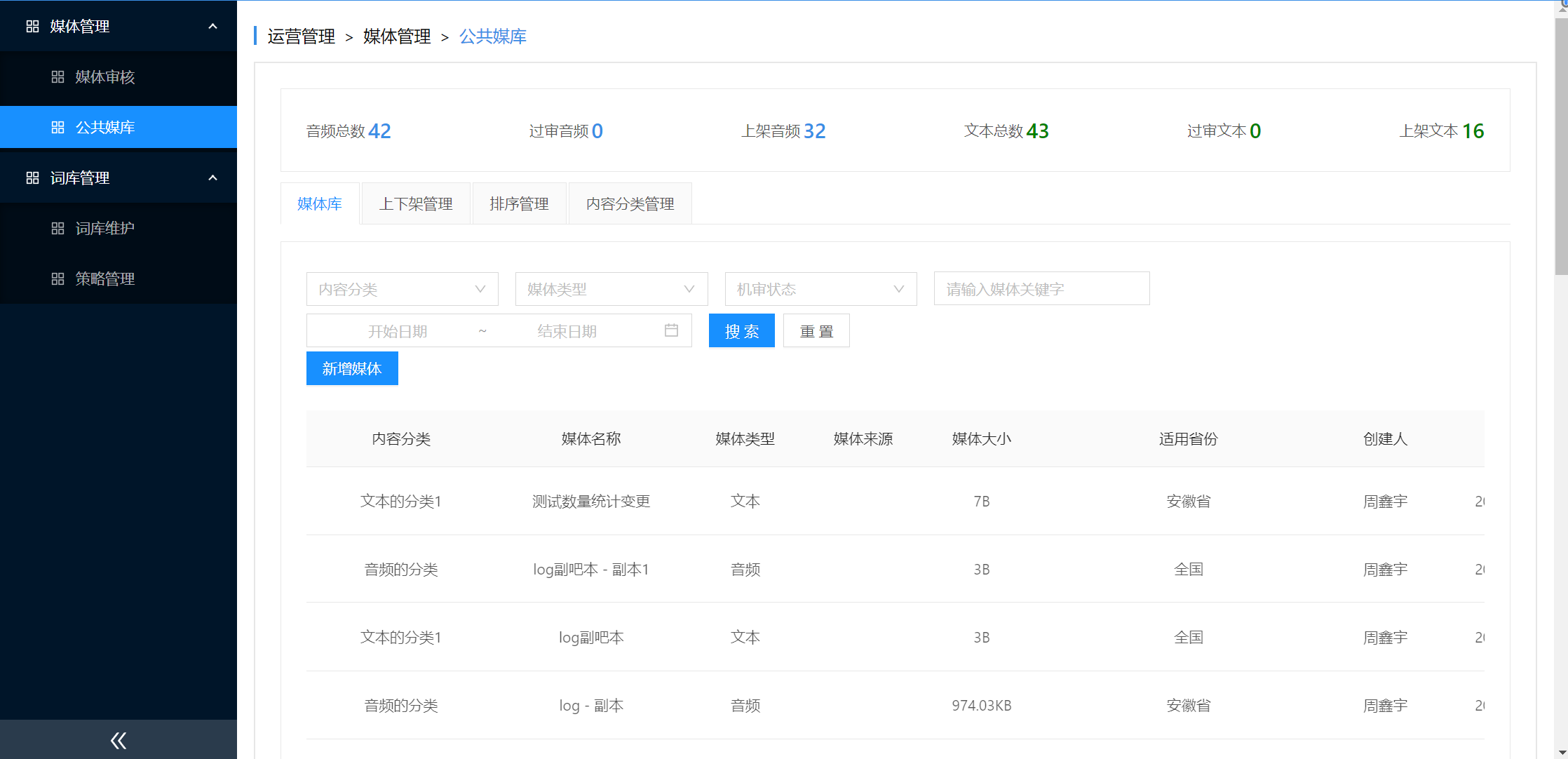The width and height of the screenshot is (1568, 759).
Task: Switch to the 排序管理 tab
Action: click(519, 204)
